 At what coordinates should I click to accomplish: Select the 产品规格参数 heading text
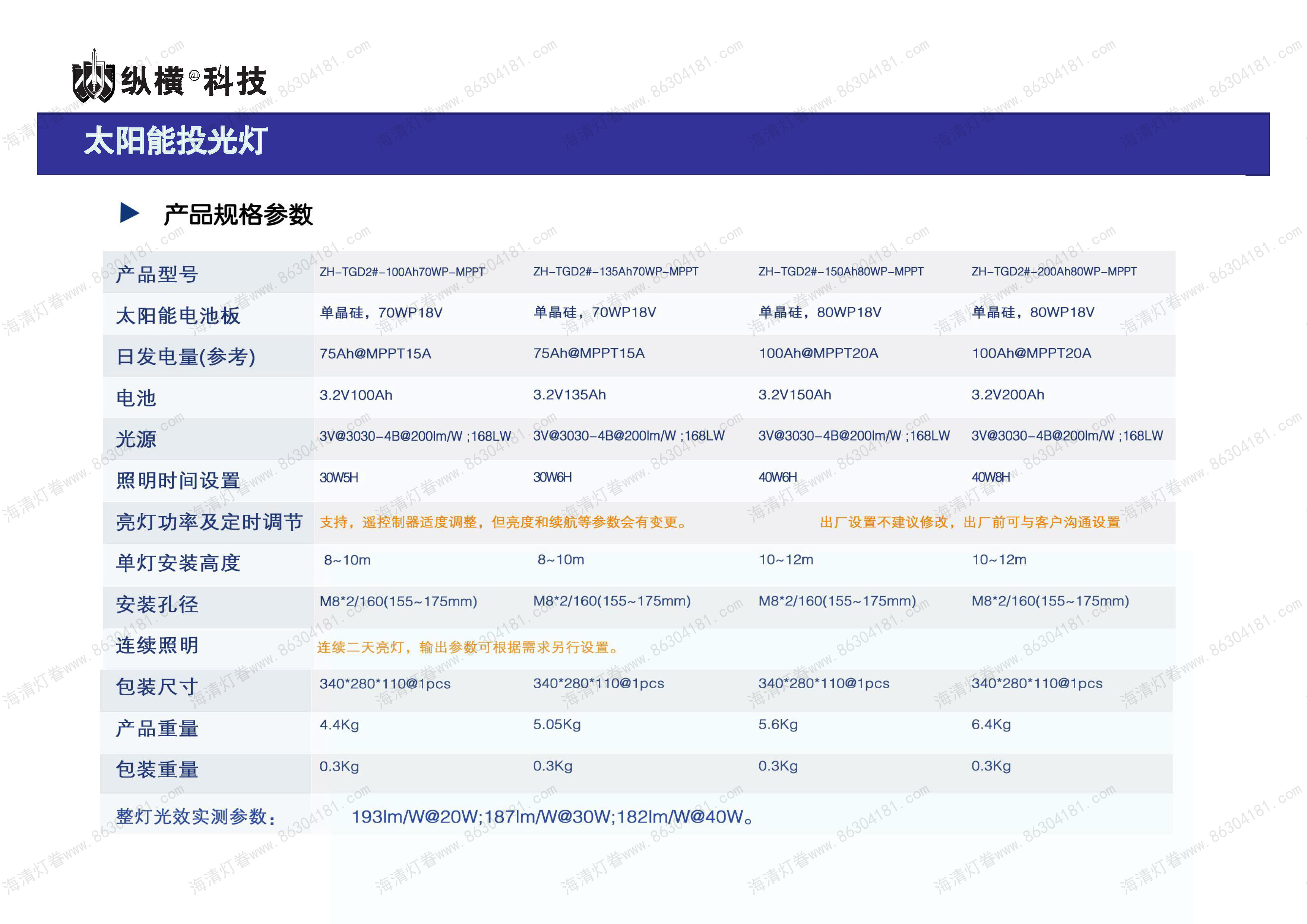238,215
